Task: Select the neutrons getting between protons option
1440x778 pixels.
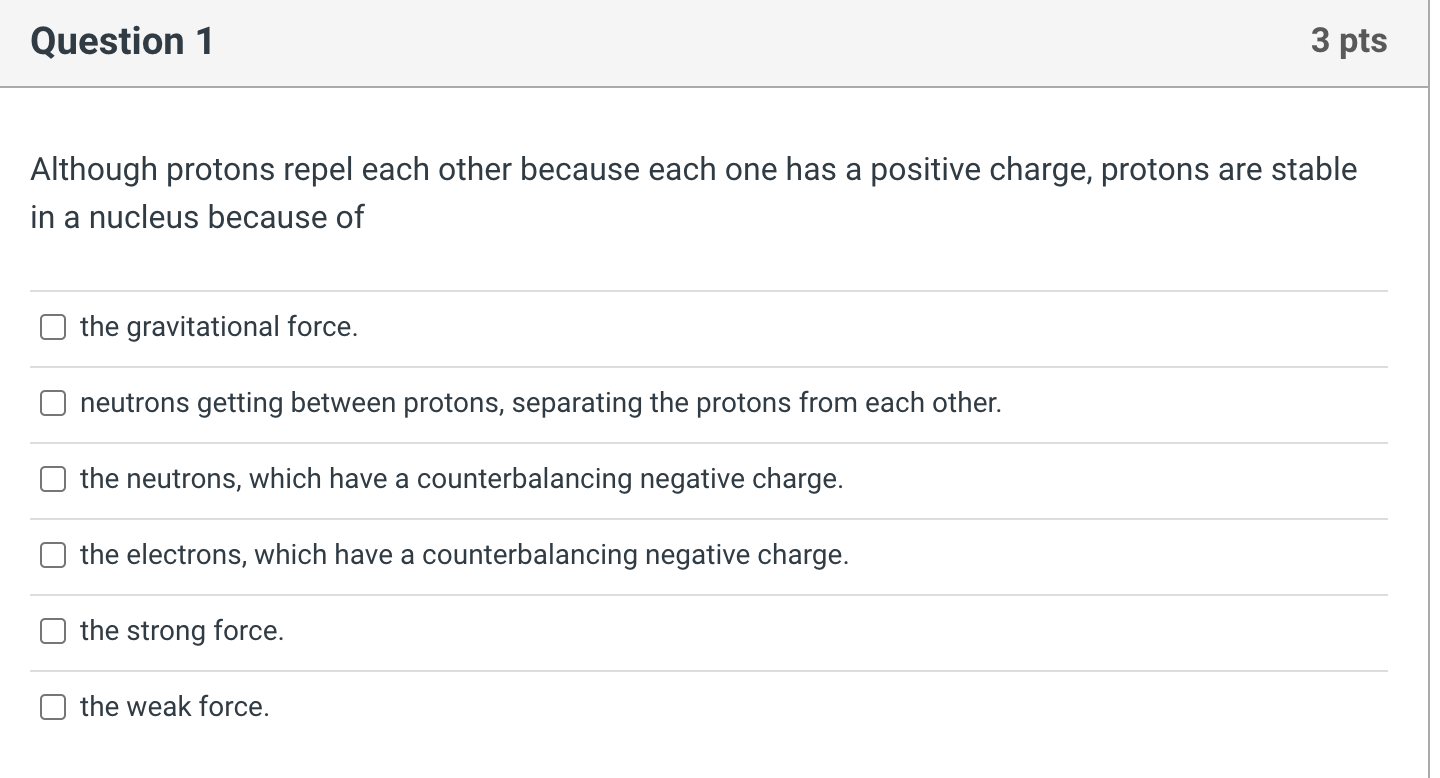Action: coord(52,403)
